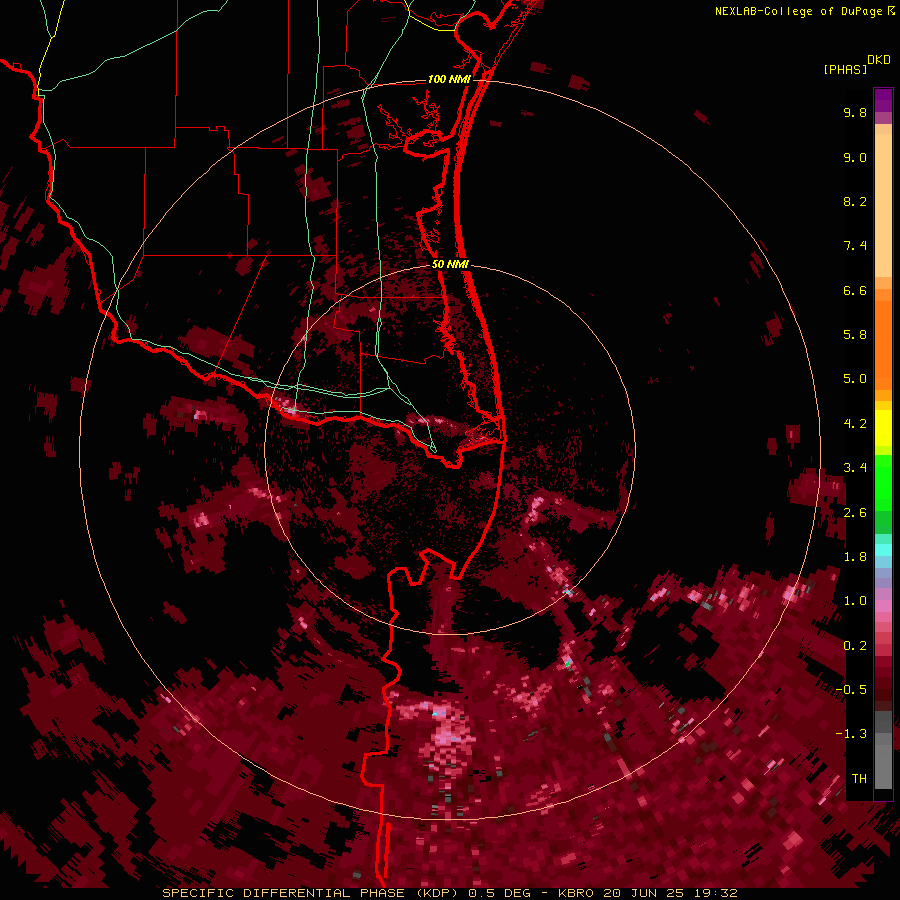This screenshot has width=900, height=900.
Task: Click the 3.4 value on the color scale
Action: click(855, 468)
